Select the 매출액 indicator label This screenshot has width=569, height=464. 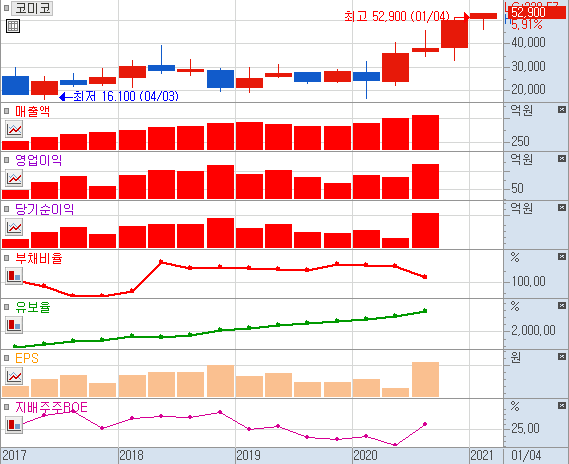point(32,111)
